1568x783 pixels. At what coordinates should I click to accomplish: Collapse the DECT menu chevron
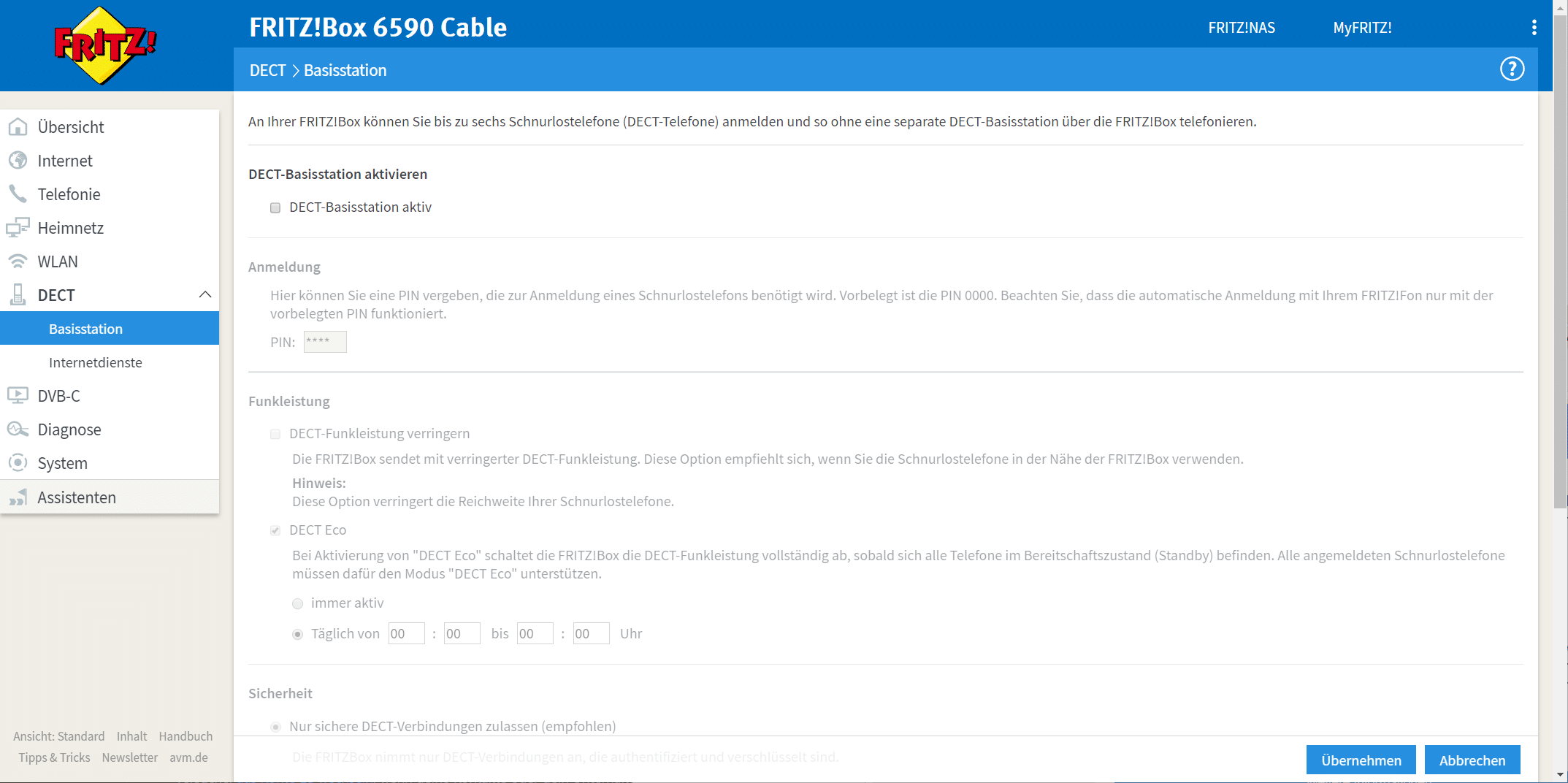(205, 295)
